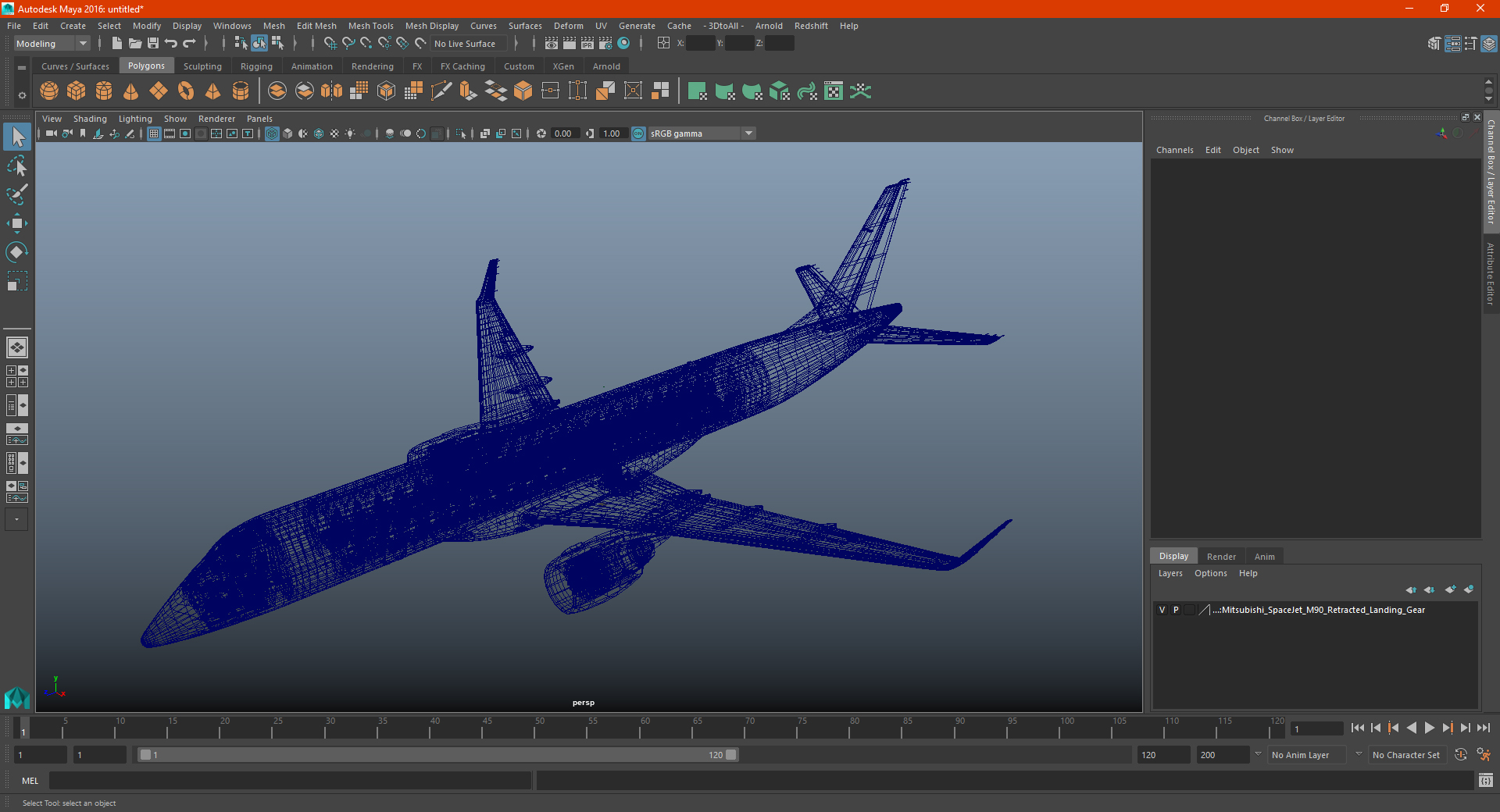Switch to the Render layer tab
This screenshot has width=1500, height=812.
tap(1221, 557)
